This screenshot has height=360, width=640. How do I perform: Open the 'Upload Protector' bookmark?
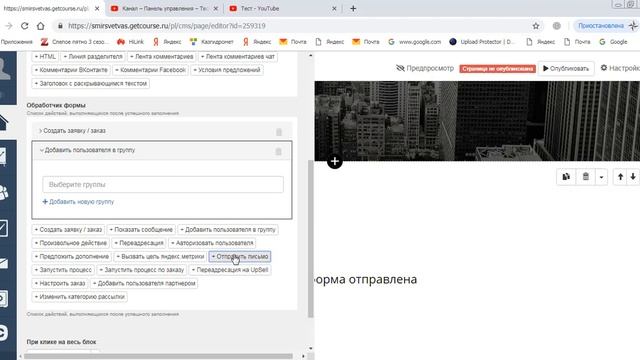point(482,42)
